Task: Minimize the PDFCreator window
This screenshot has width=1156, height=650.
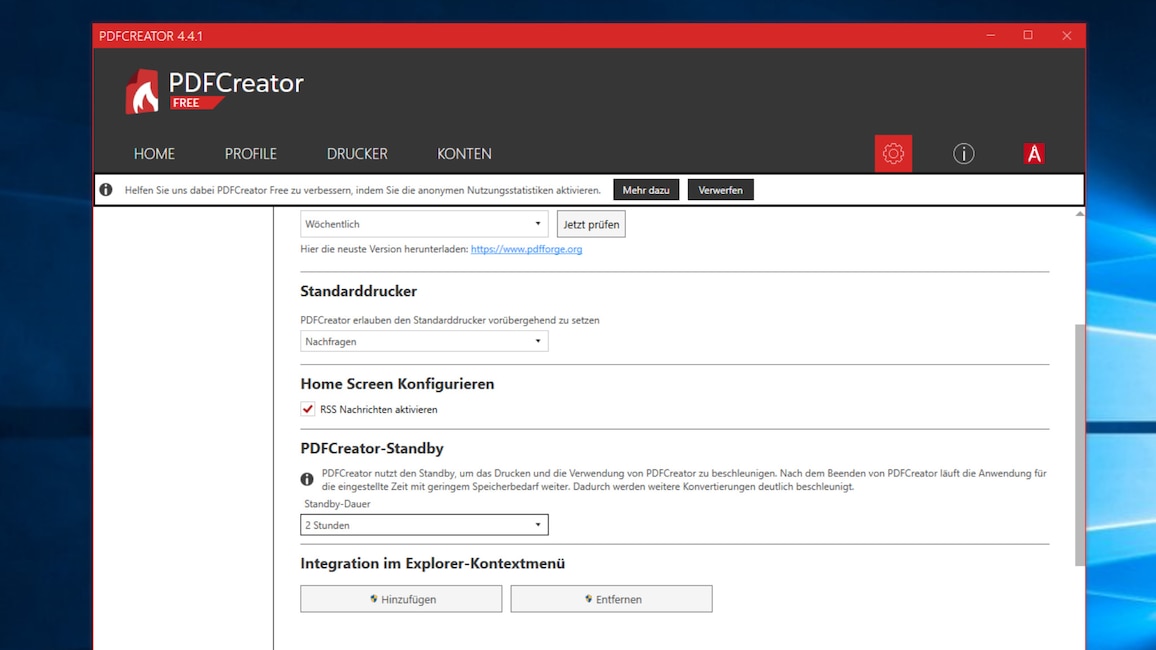Action: (x=991, y=35)
